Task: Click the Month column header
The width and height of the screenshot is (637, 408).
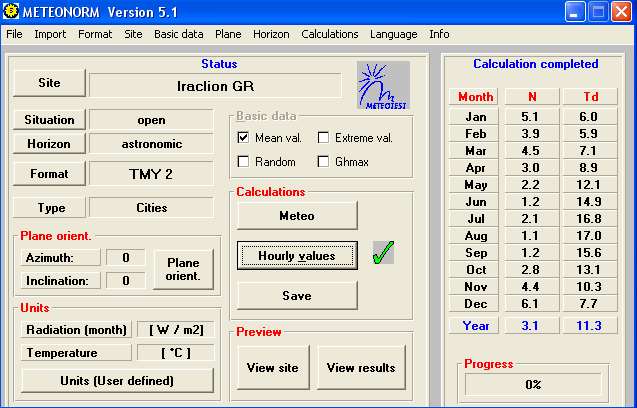Action: tap(474, 97)
